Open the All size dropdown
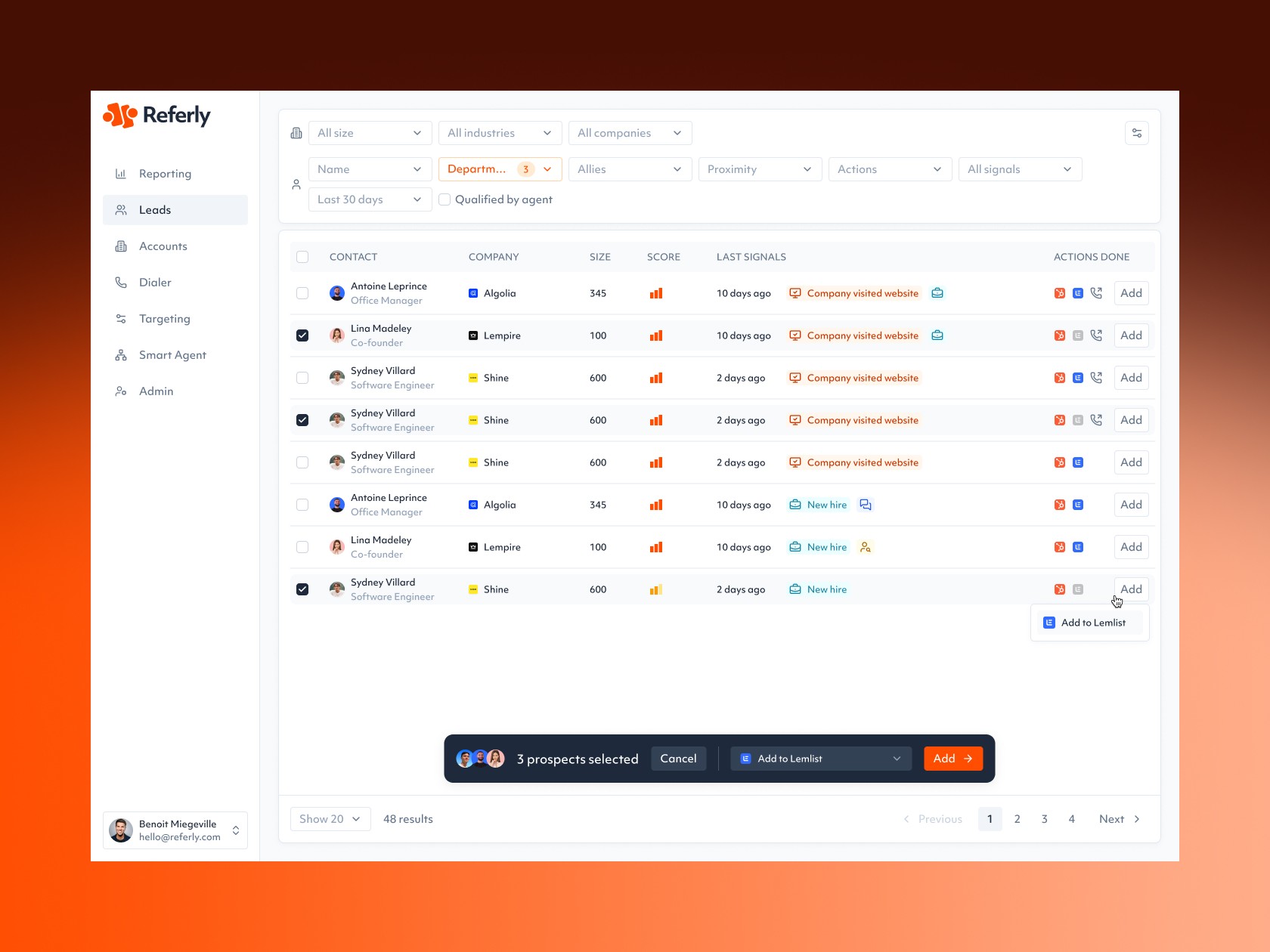 click(x=370, y=133)
